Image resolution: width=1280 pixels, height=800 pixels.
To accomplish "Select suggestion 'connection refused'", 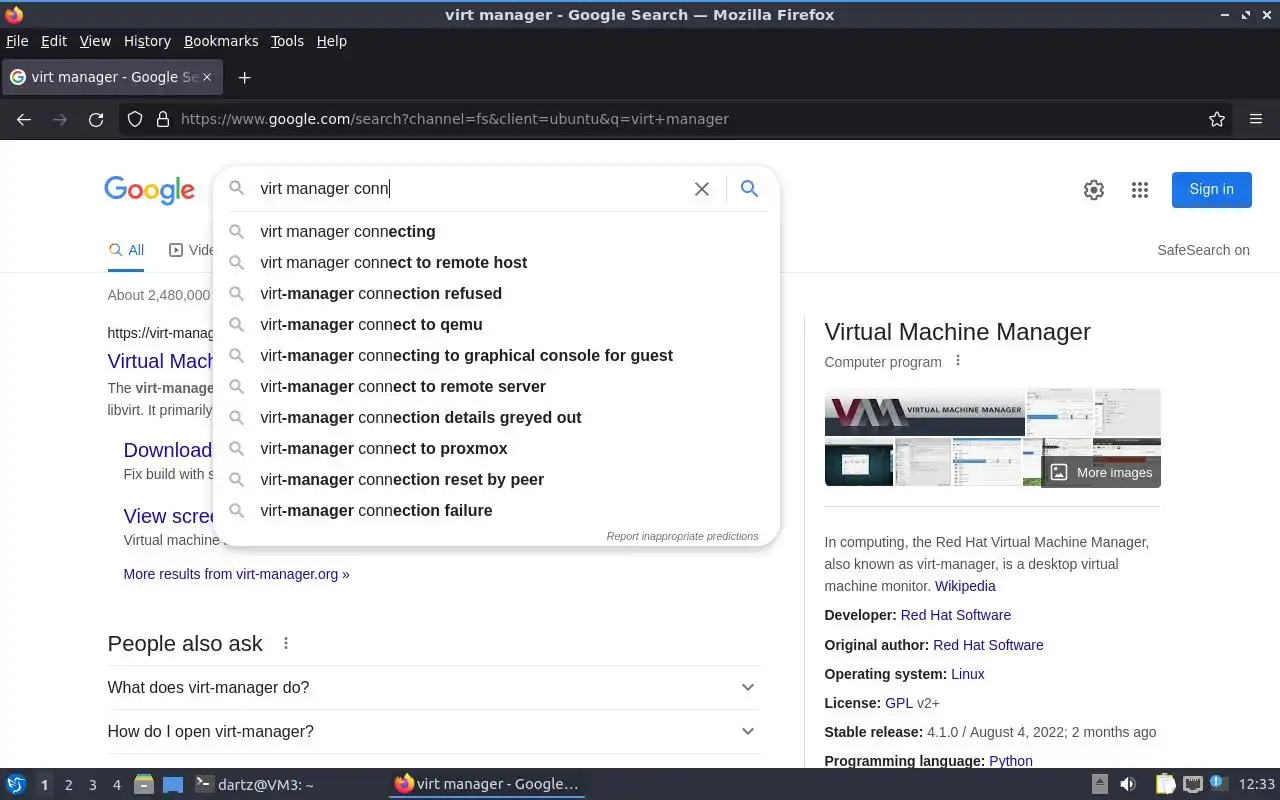I will [x=496, y=293].
